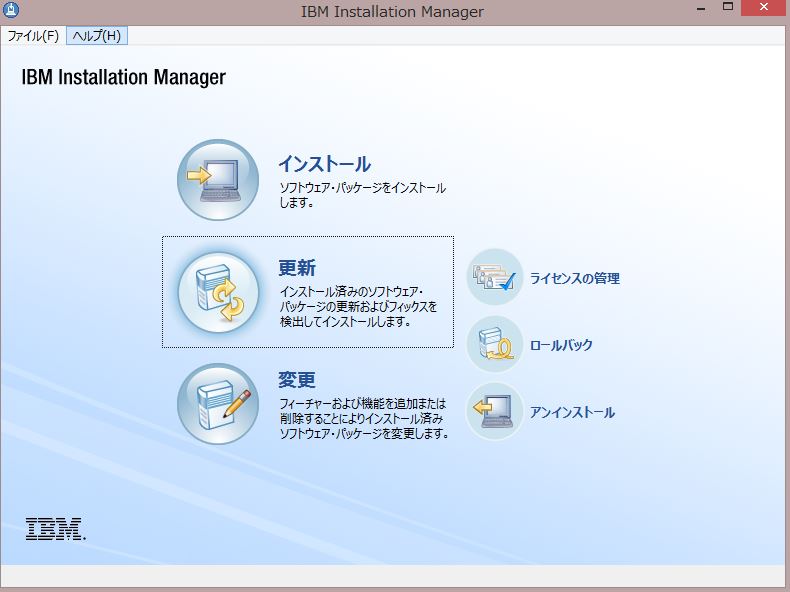Click the Install computer icon (インストール)

pos(218,180)
